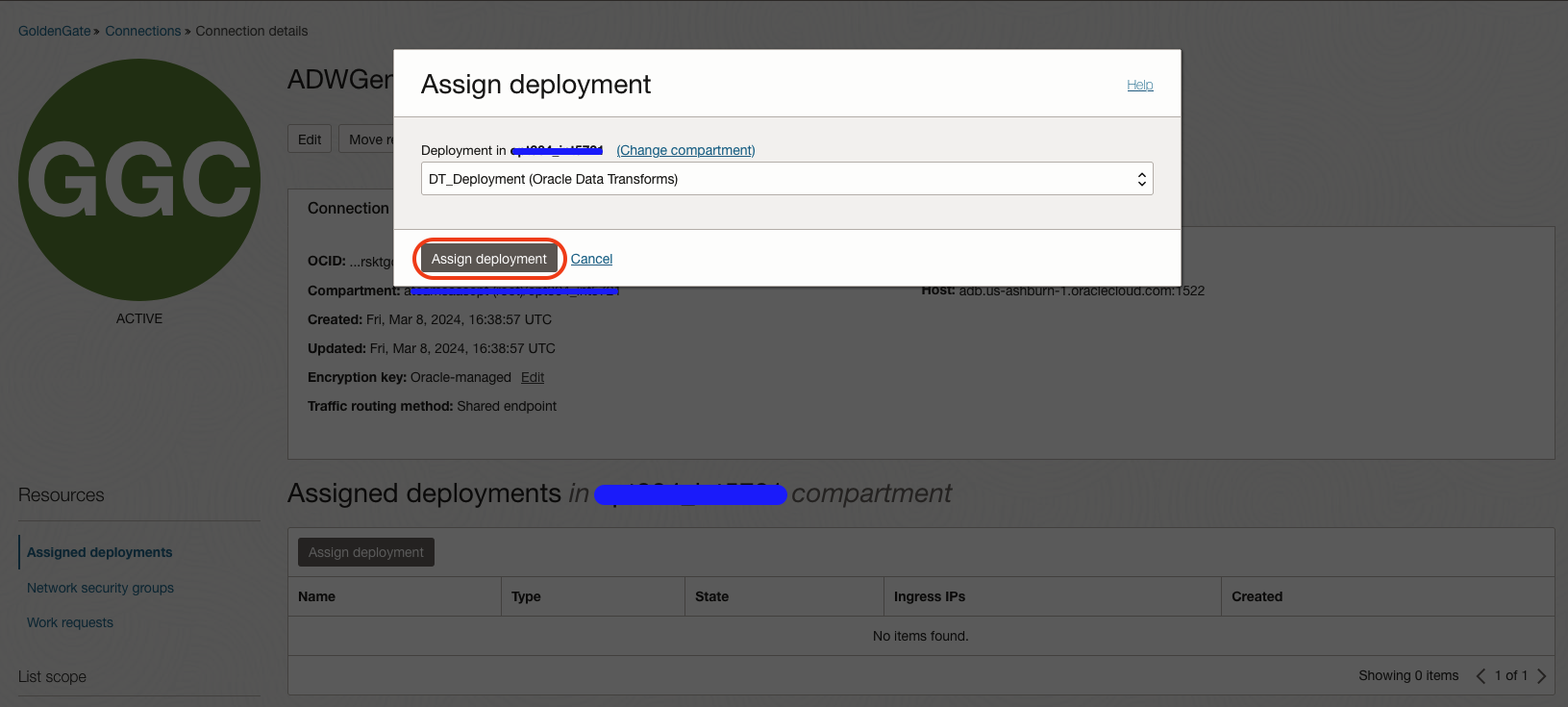Go to the previous page chevron
Image resolution: width=1568 pixels, height=707 pixels.
click(x=1481, y=675)
